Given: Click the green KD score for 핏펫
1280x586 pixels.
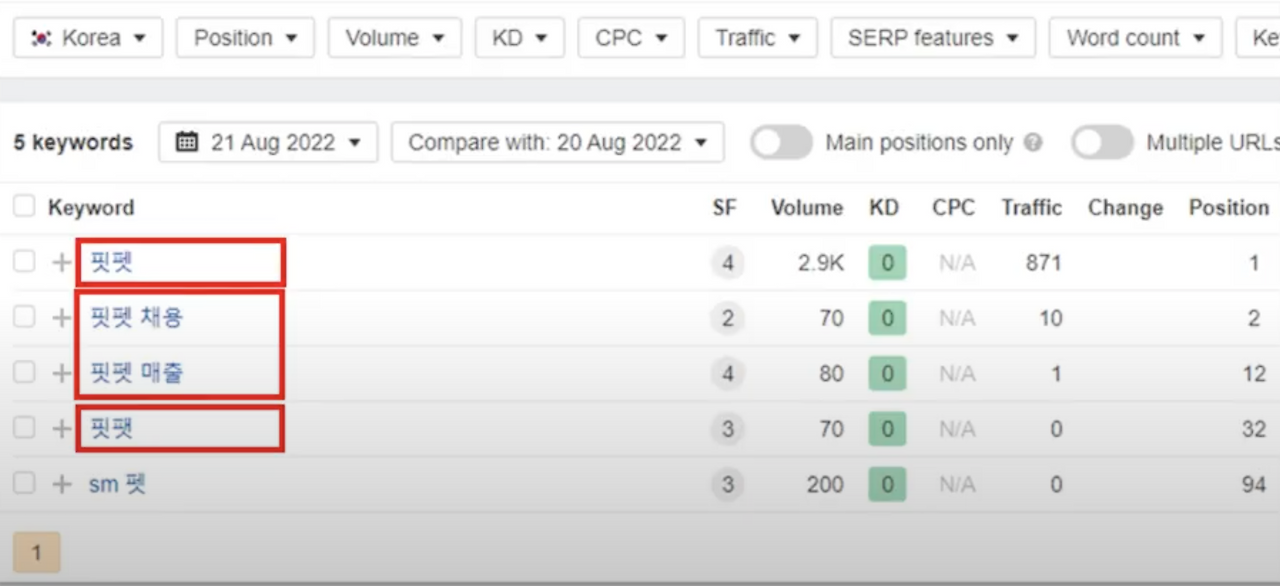Looking at the screenshot, I should click(887, 263).
